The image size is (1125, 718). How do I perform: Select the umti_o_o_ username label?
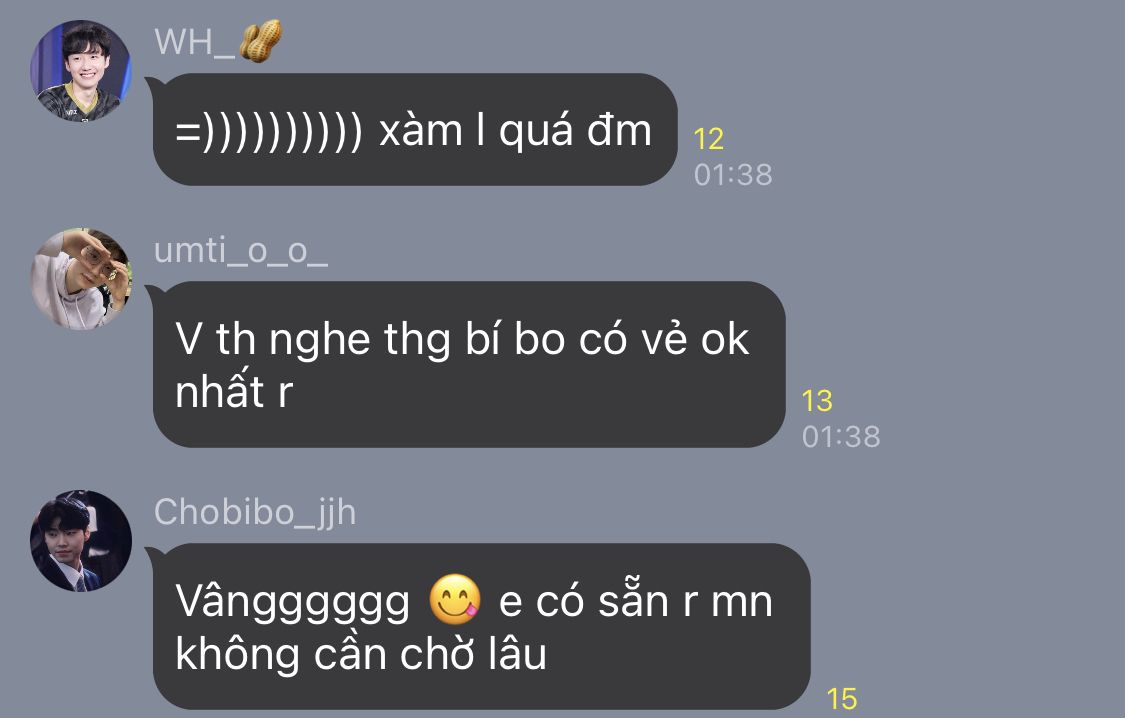[241, 251]
